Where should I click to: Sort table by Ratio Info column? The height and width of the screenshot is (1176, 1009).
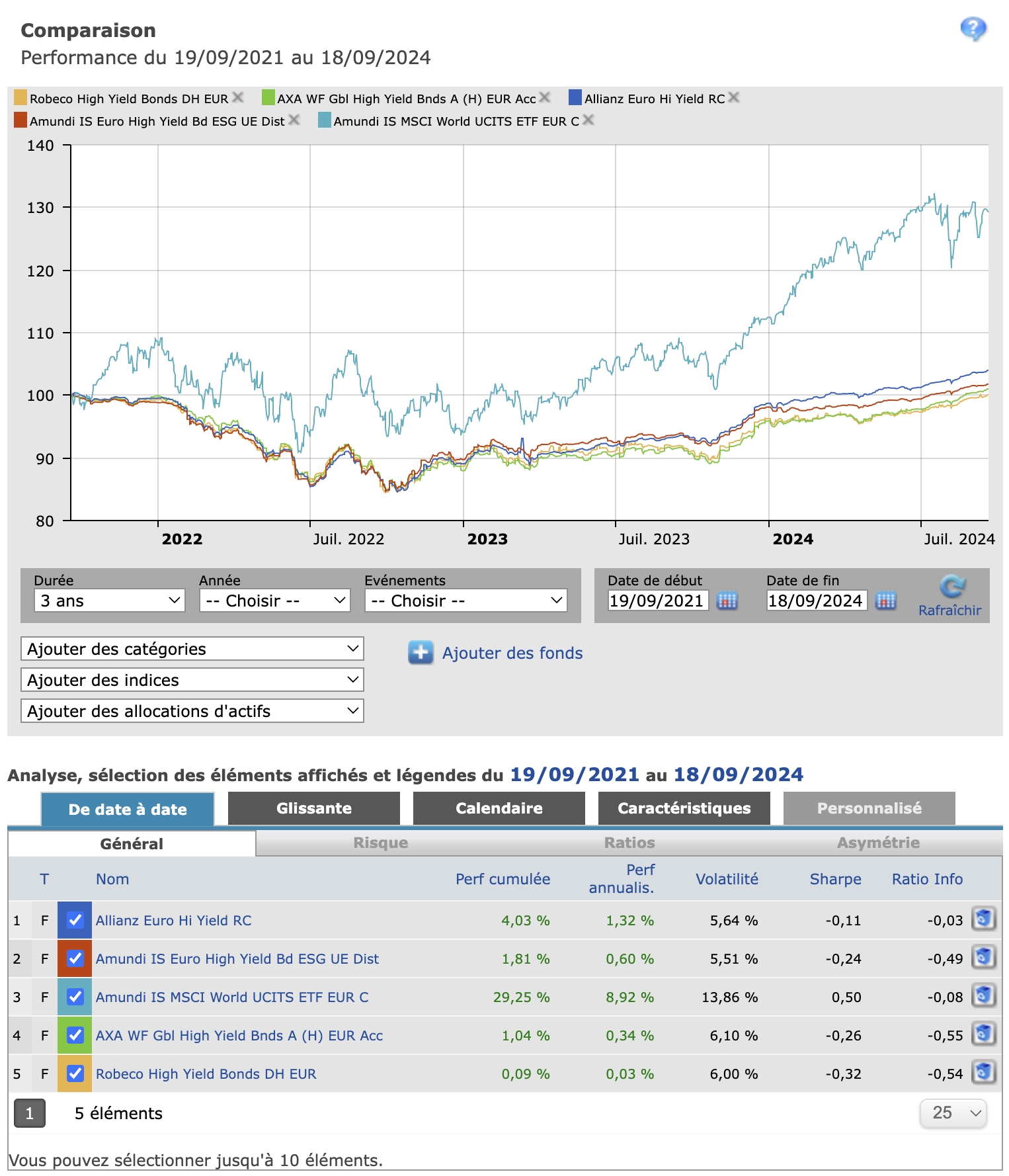[x=927, y=879]
